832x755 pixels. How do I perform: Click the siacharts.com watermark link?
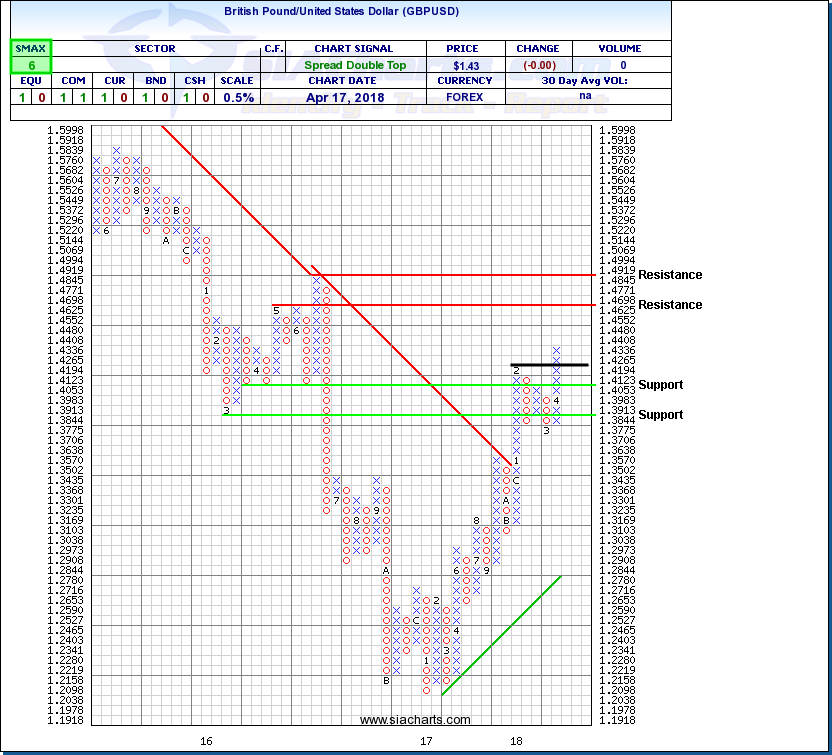coord(414,719)
